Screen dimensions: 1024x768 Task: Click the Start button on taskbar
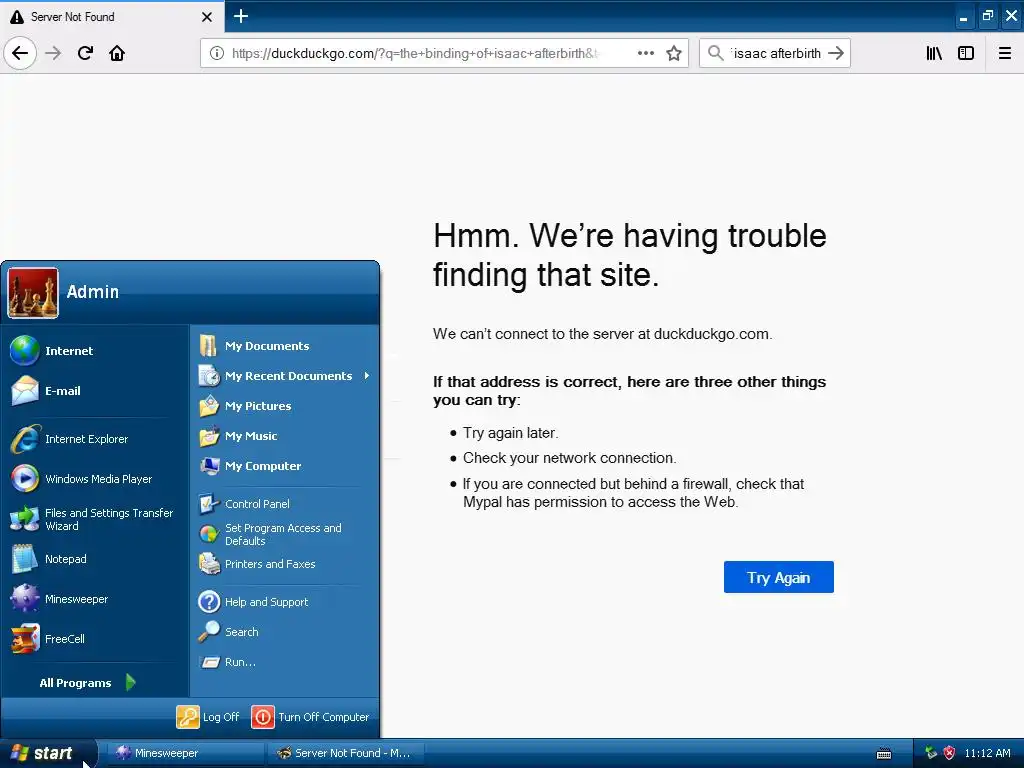[x=48, y=753]
